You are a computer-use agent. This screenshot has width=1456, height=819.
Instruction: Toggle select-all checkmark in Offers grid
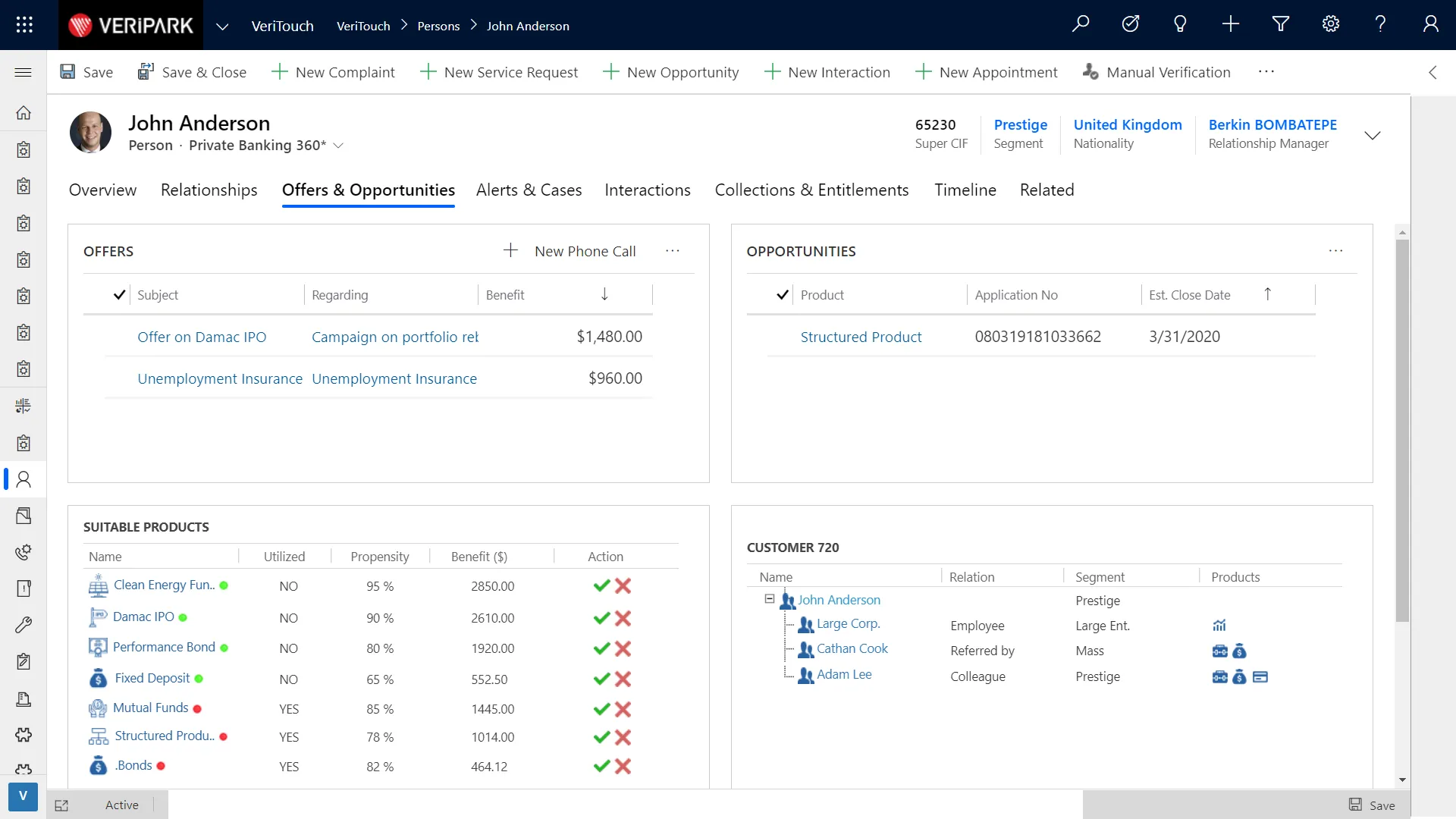tap(119, 295)
